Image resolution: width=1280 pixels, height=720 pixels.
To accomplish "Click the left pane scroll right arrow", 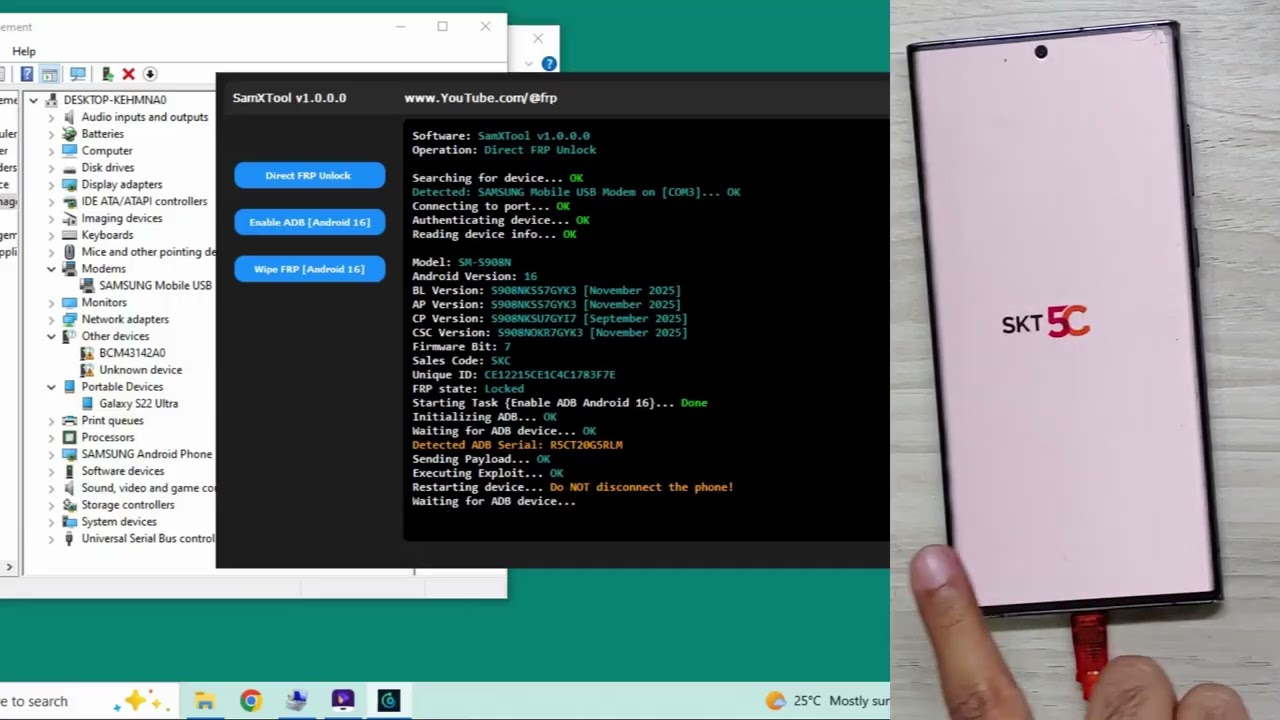I will coord(9,567).
